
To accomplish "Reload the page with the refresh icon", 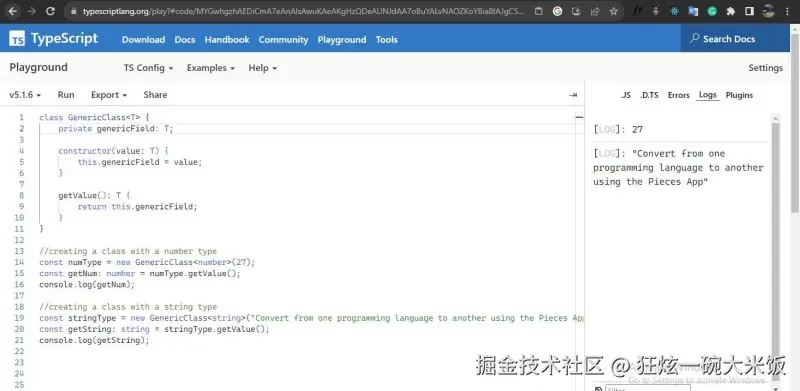I will click(x=50, y=11).
